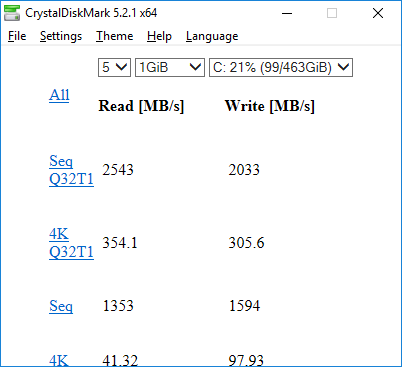Select the 4K Q32T1 read value 354.1
This screenshot has height=367, width=402.
[x=120, y=243]
